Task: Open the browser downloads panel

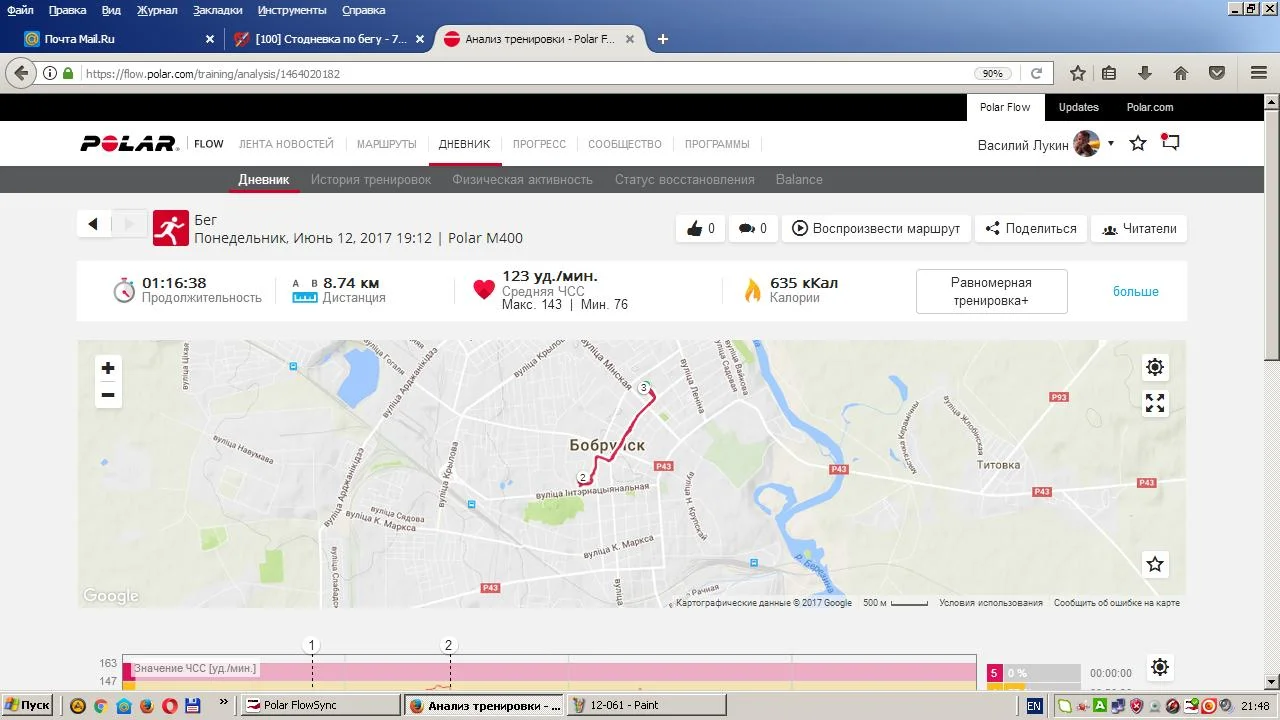Action: click(x=1145, y=73)
